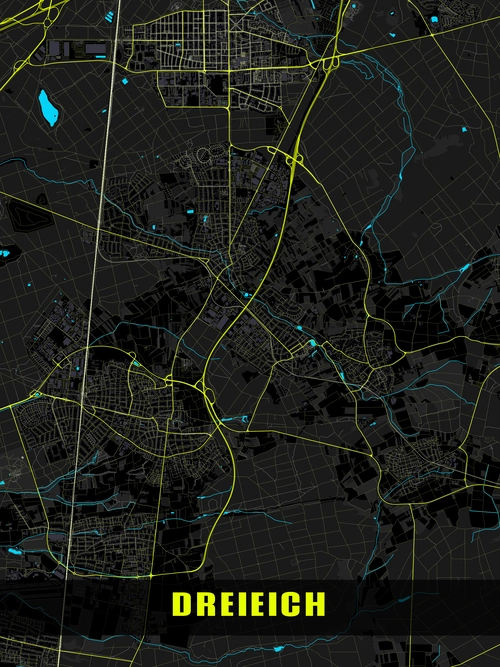This screenshot has width=500, height=667.
Task: Click the bright cyan river widening on the right
Action: pos(465,268)
